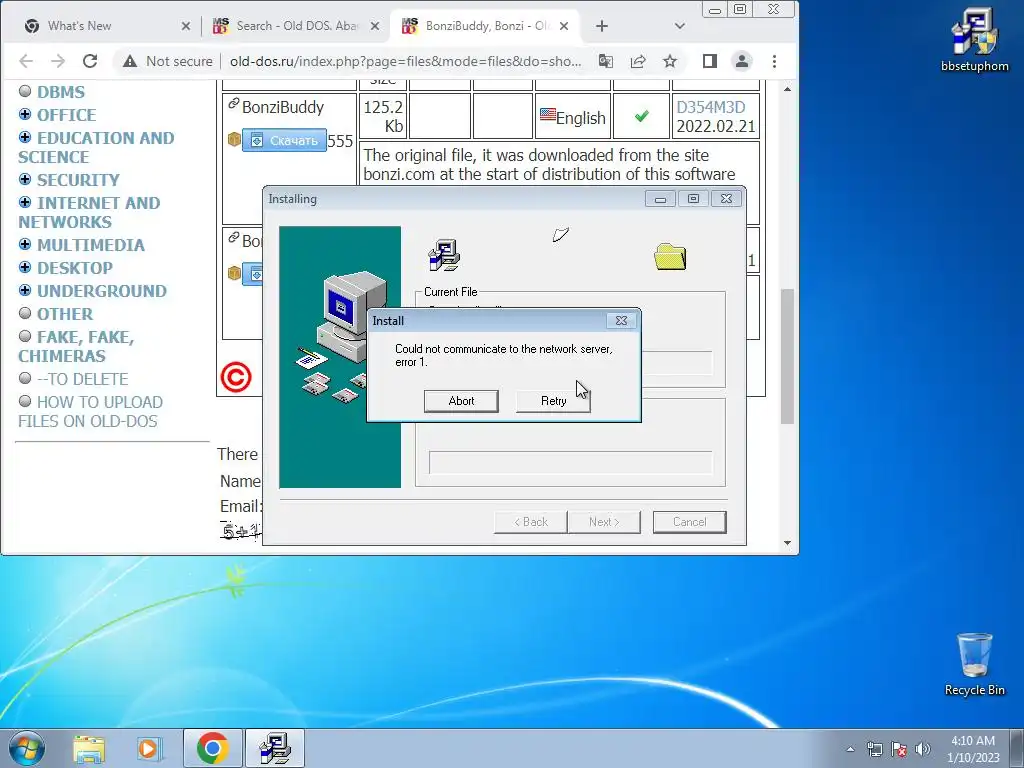Open File Explorer from taskbar
This screenshot has width=1024, height=768.
pyautogui.click(x=89, y=748)
